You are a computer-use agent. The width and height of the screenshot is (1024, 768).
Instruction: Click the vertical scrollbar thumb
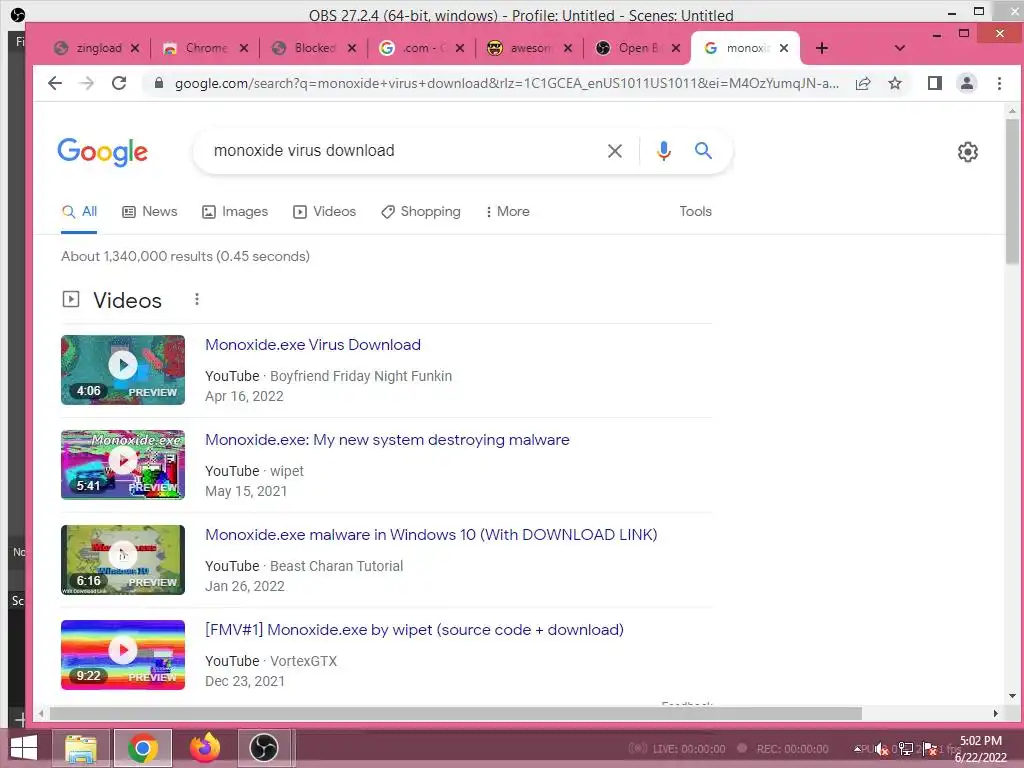[1012, 191]
